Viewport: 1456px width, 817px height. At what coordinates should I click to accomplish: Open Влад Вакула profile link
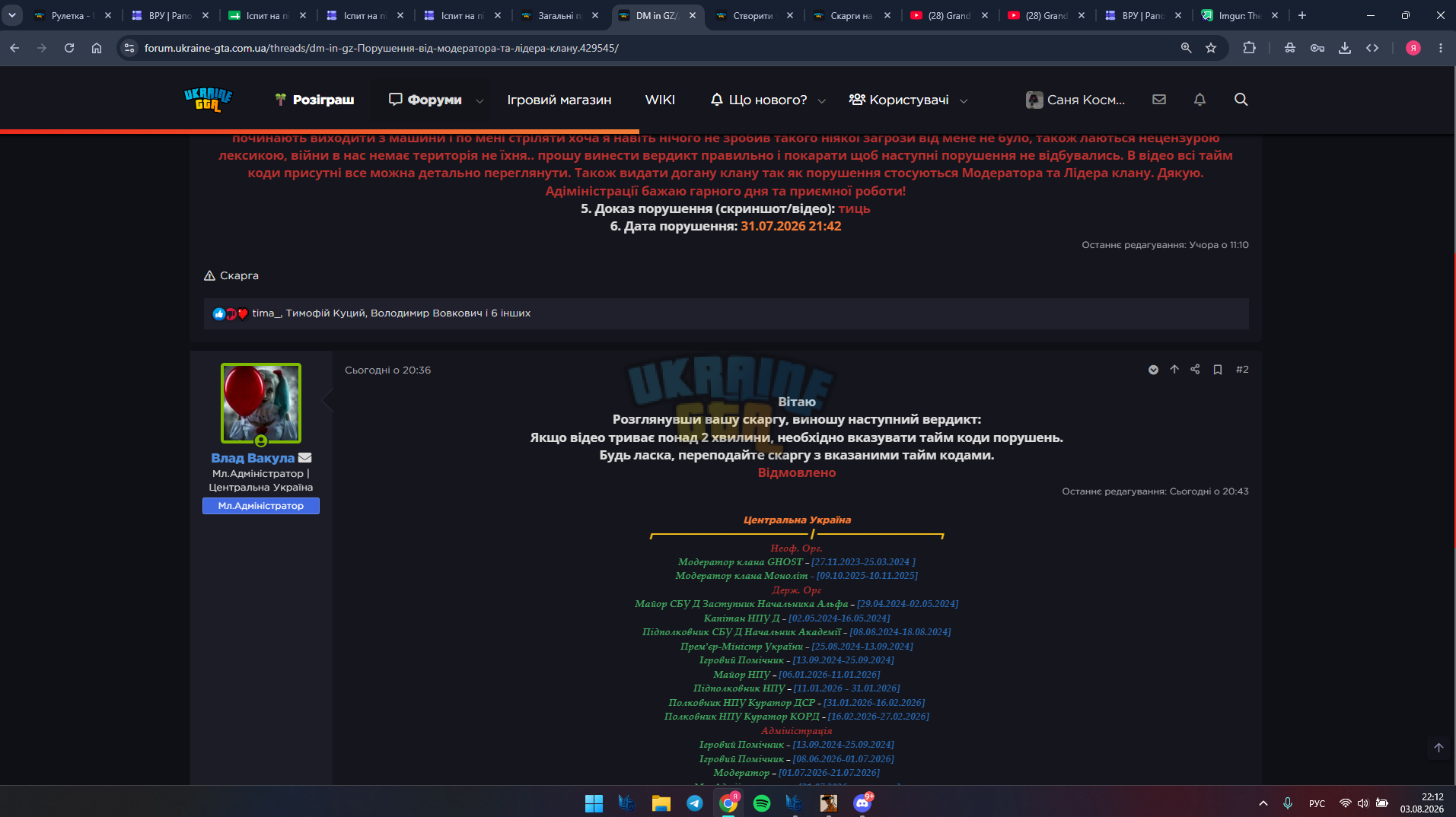point(253,458)
